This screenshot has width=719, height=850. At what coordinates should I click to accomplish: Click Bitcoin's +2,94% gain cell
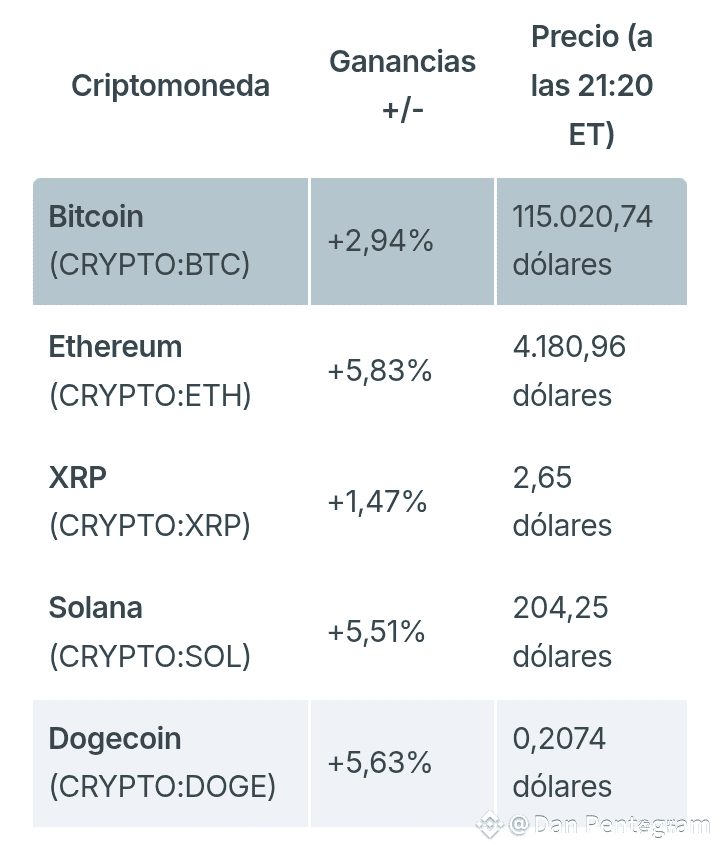pyautogui.click(x=381, y=241)
